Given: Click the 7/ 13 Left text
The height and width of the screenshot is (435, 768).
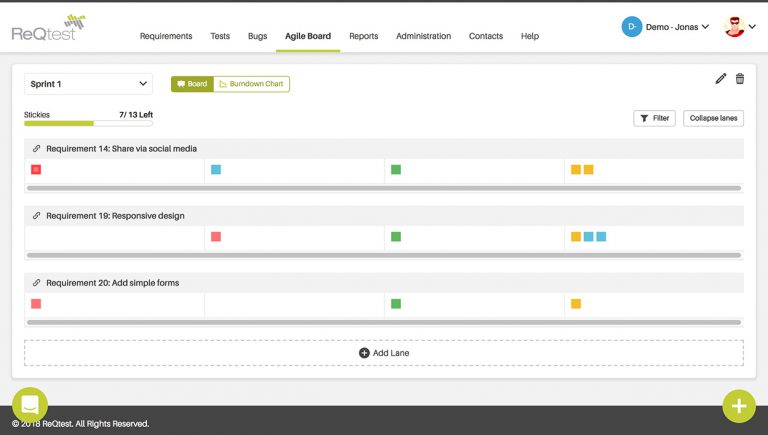Looking at the screenshot, I should pyautogui.click(x=136, y=115).
